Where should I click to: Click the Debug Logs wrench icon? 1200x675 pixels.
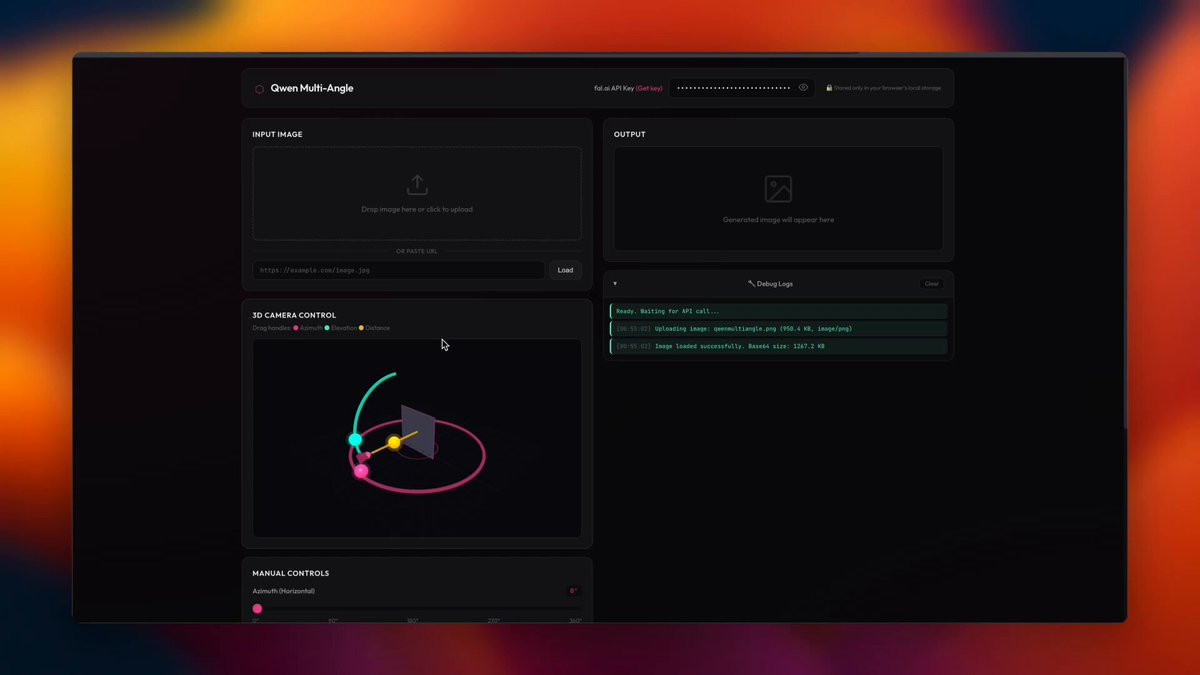pos(751,284)
